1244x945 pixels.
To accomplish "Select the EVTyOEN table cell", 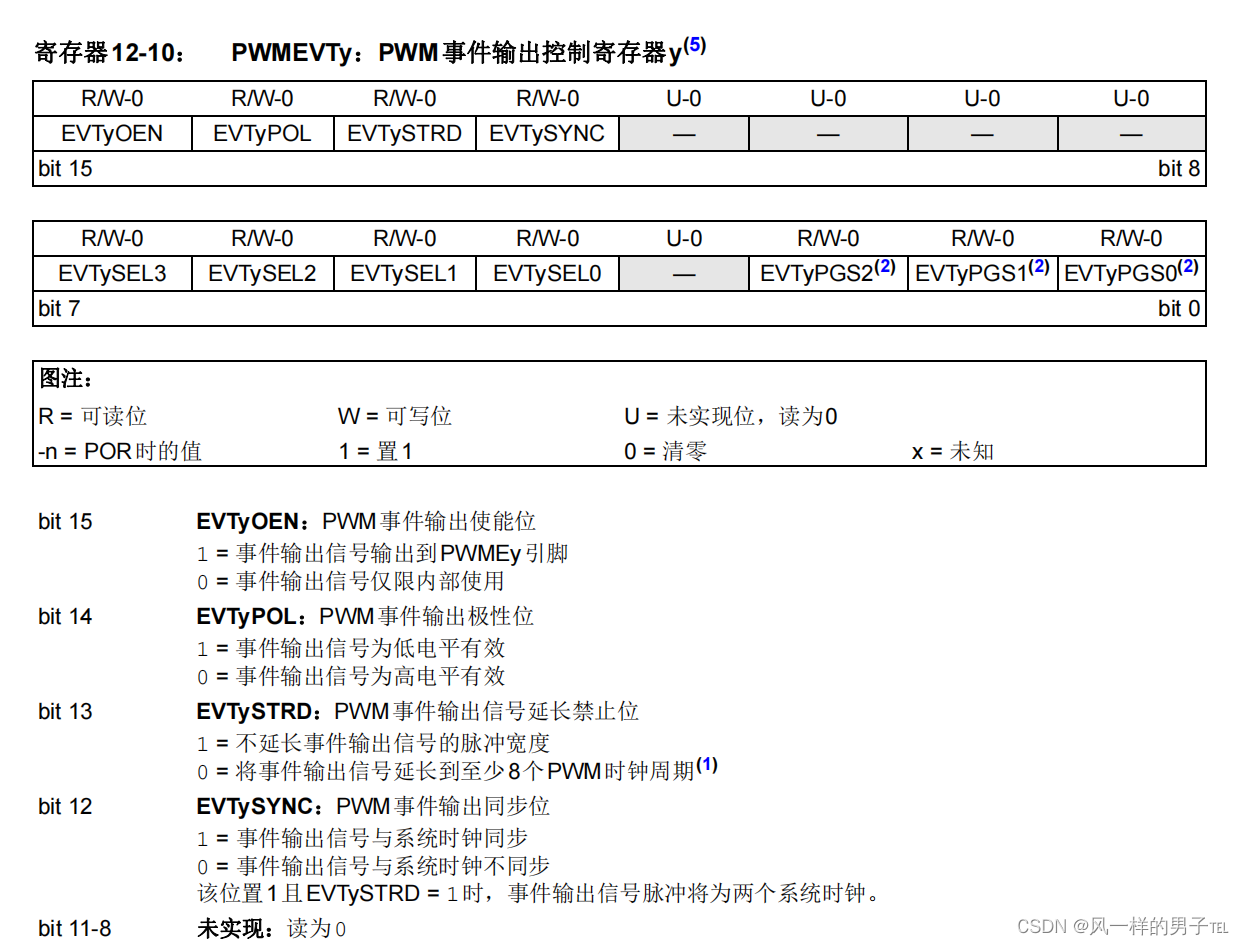I will 112,134.
